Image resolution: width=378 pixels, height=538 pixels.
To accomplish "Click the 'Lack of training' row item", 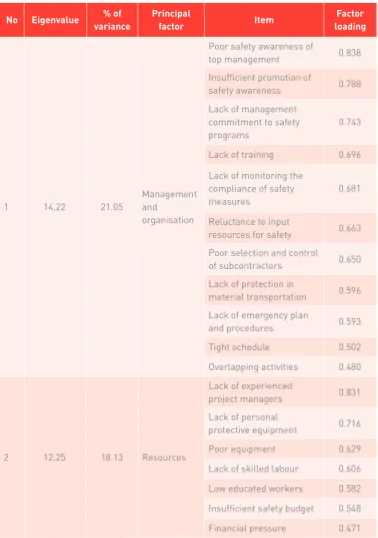I will point(264,155).
